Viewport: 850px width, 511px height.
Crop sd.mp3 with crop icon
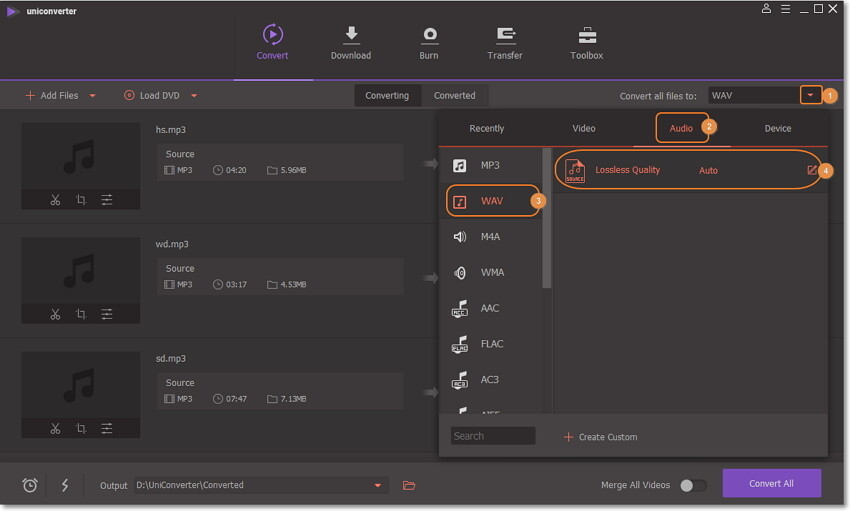(x=81, y=429)
